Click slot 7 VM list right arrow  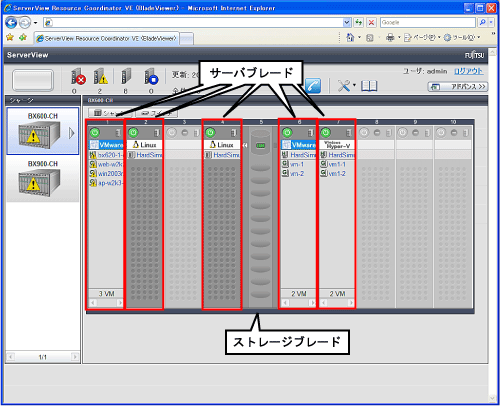click(351, 303)
